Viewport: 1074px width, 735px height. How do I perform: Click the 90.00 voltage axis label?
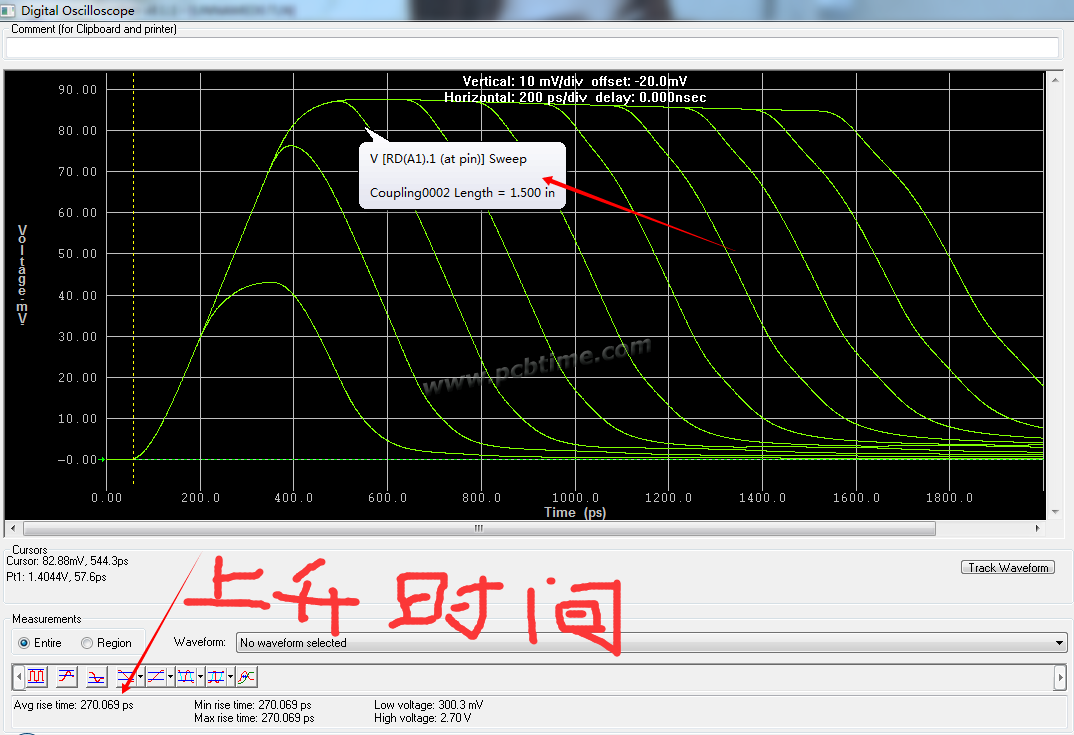77,90
